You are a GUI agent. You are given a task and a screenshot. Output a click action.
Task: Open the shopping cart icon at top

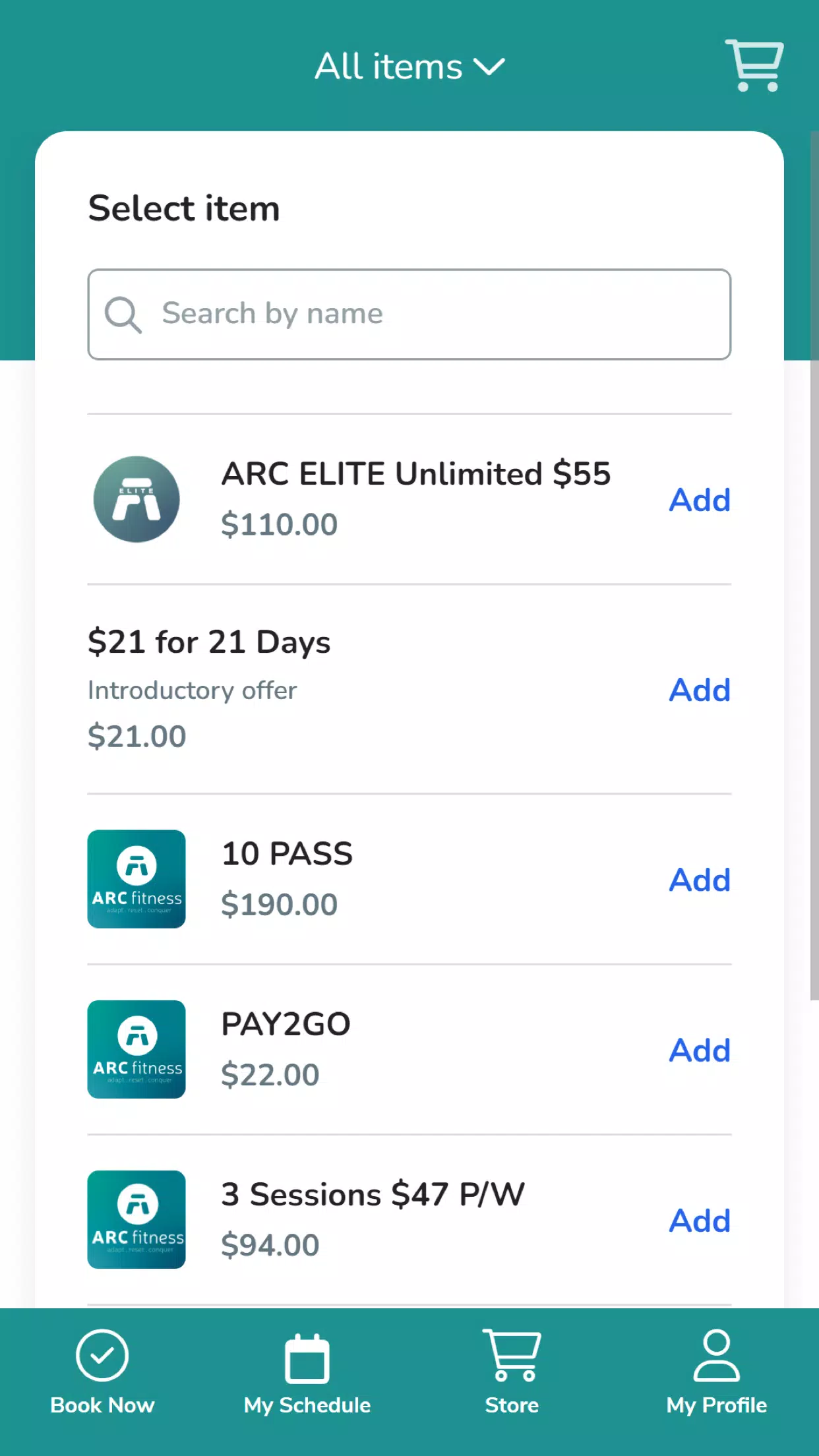point(754,65)
